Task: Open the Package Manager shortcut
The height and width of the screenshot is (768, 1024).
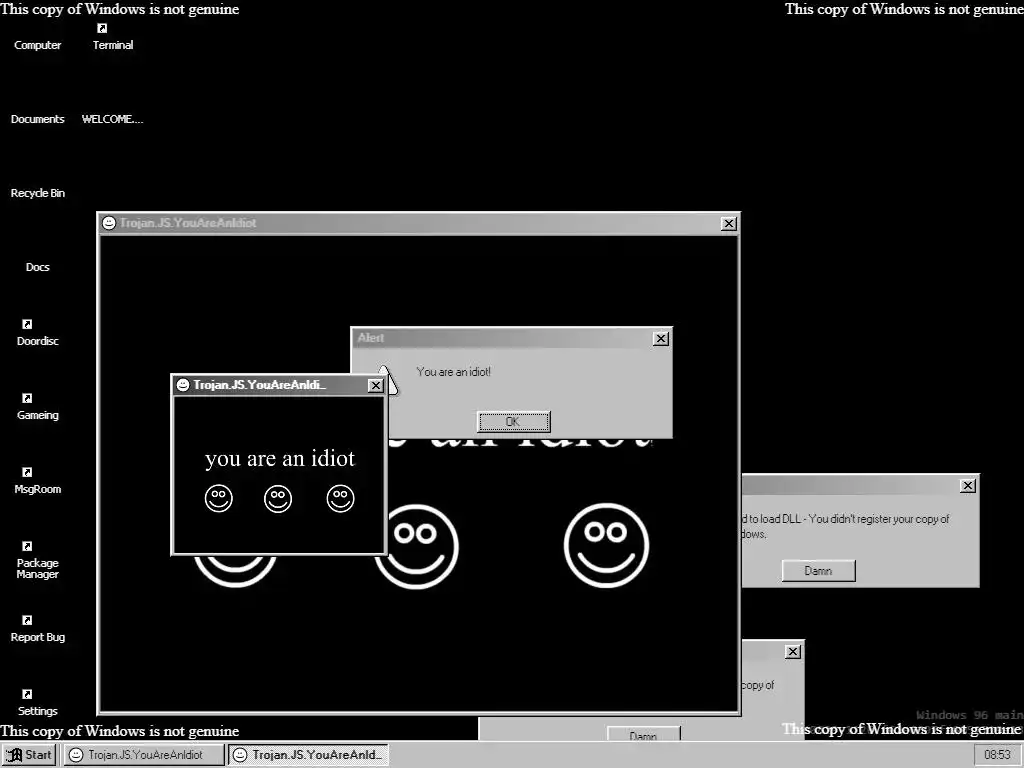Action: (37, 560)
